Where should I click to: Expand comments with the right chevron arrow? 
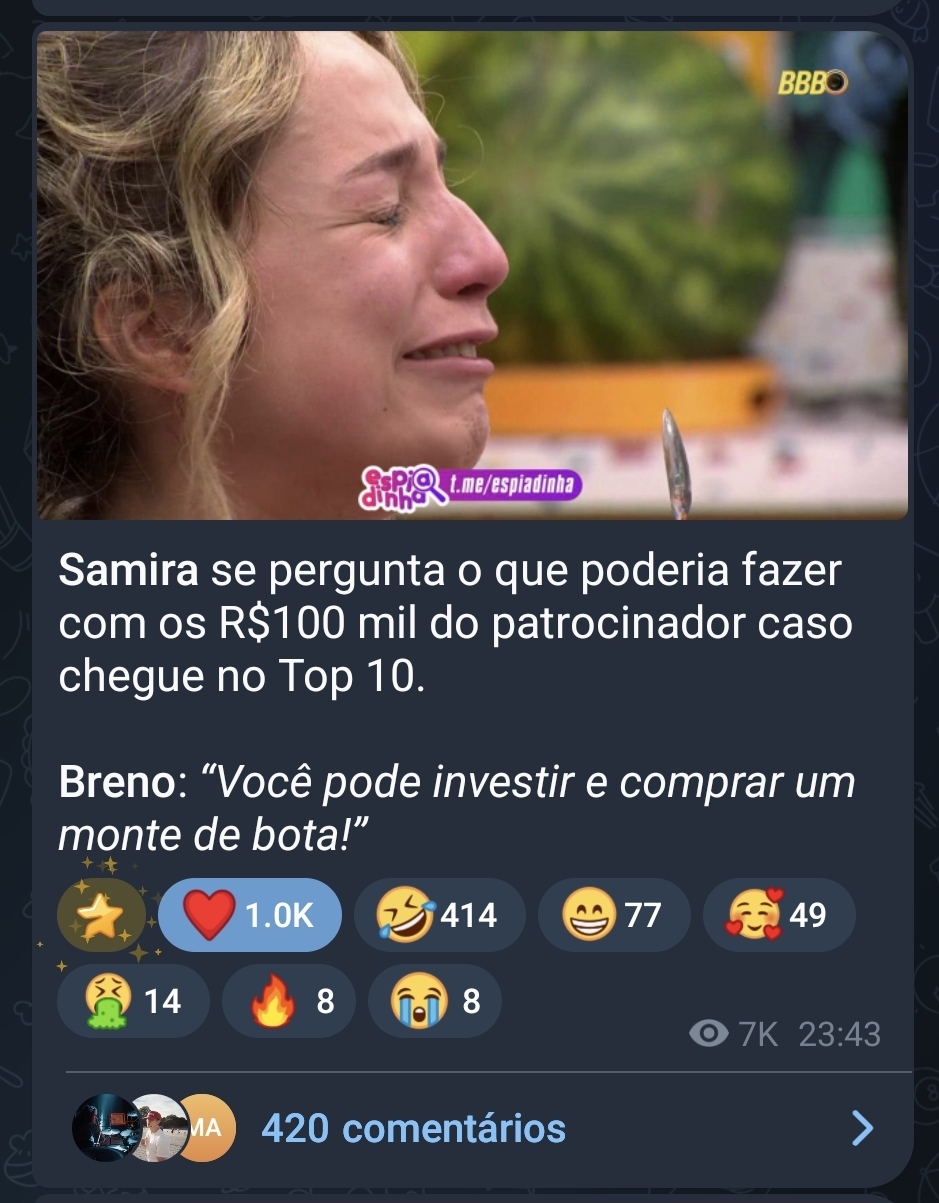[x=861, y=1129]
